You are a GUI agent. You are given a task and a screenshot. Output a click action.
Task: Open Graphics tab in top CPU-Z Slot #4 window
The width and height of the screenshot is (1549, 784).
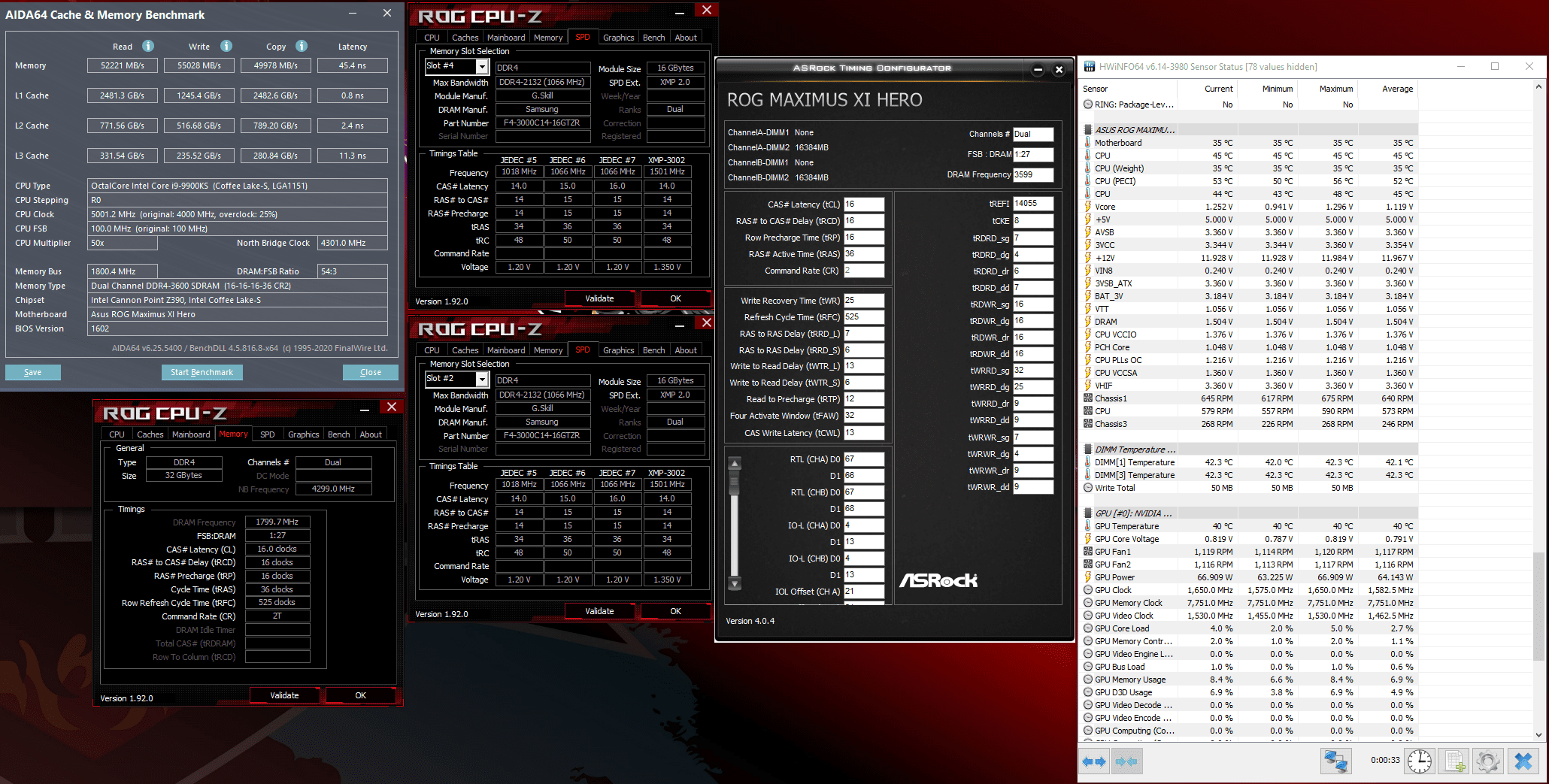618,38
